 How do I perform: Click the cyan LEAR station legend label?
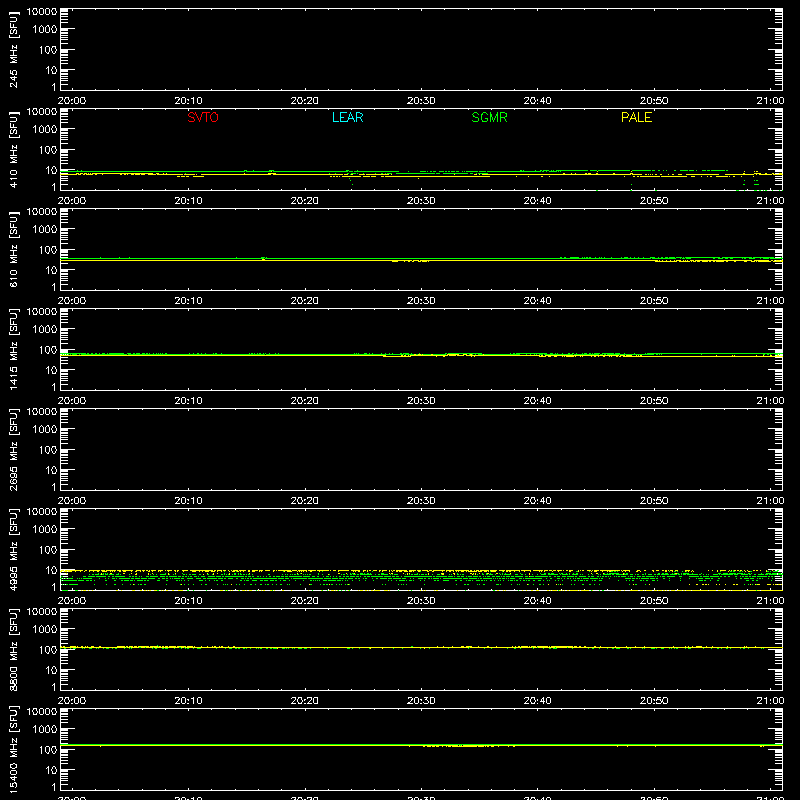click(x=347, y=117)
